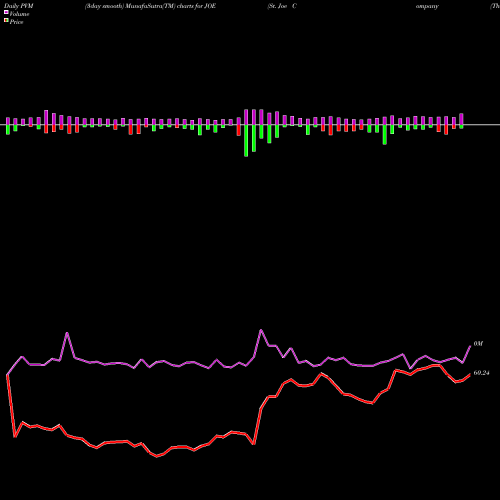
Task: Select the Volume legend label
Action: [x=19, y=14]
